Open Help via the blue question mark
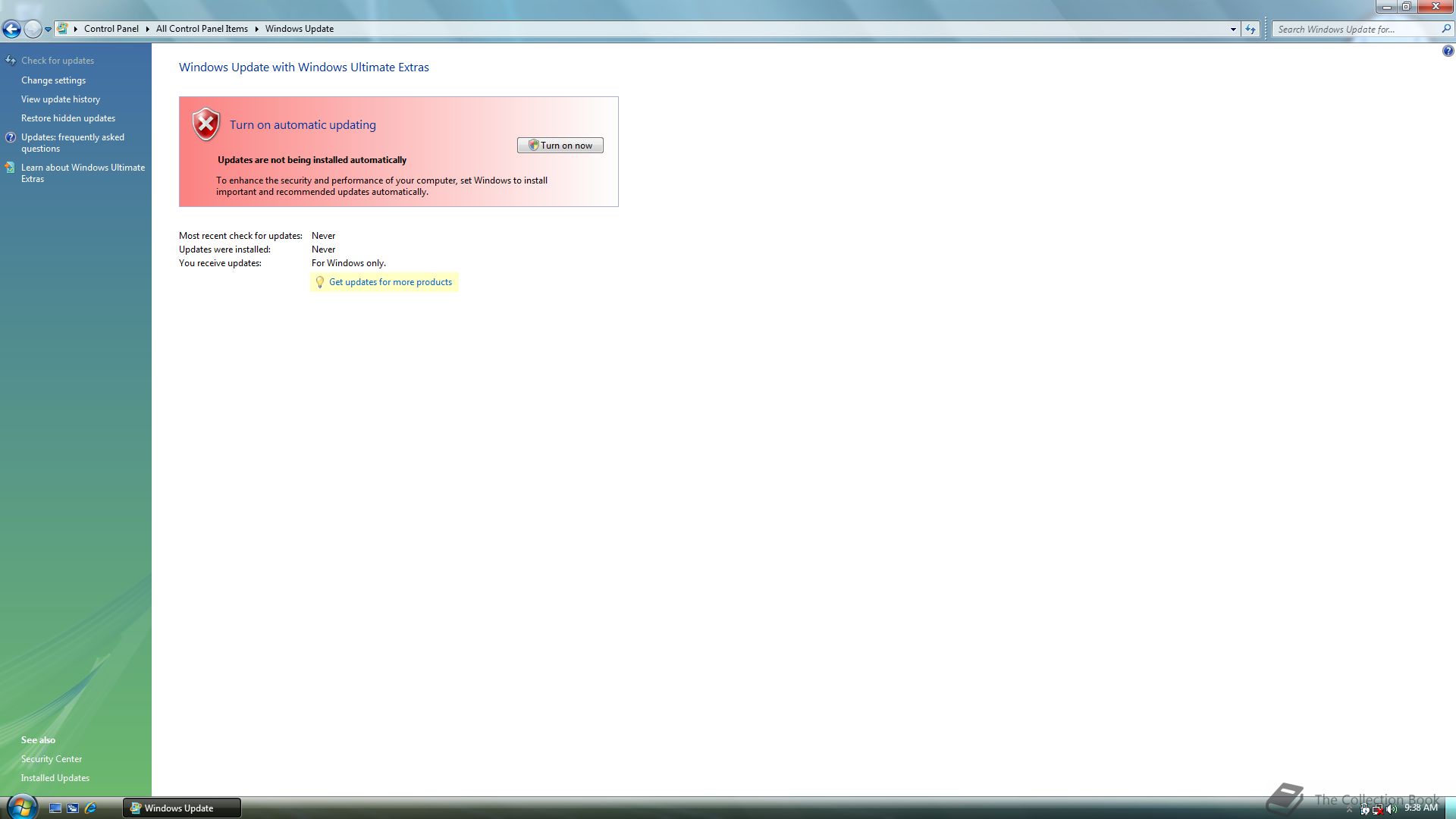Viewport: 1456px width, 819px height. click(x=1448, y=52)
